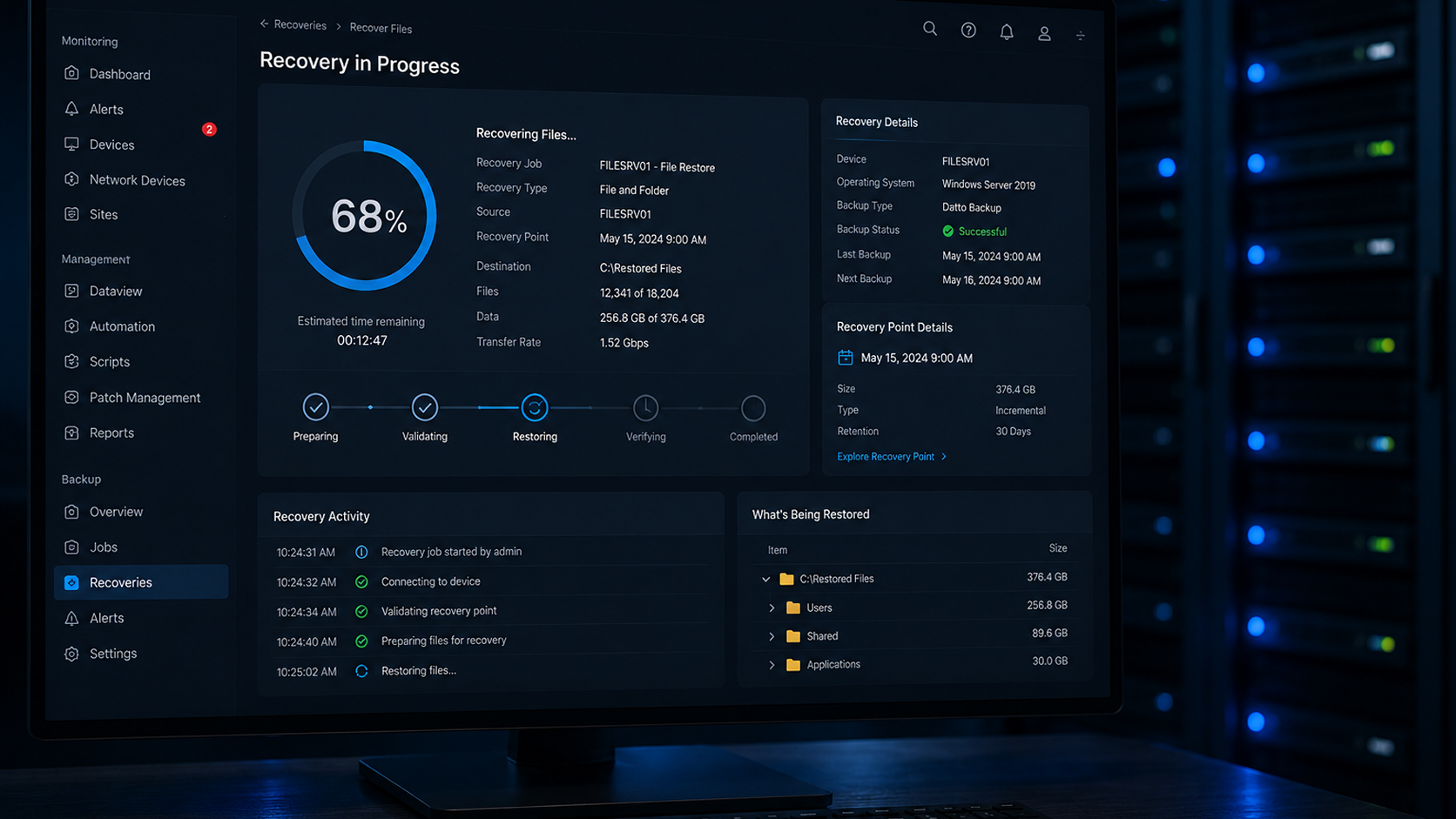Click the Shared folder icon
Viewport: 1456px width, 819px height.
click(x=793, y=636)
